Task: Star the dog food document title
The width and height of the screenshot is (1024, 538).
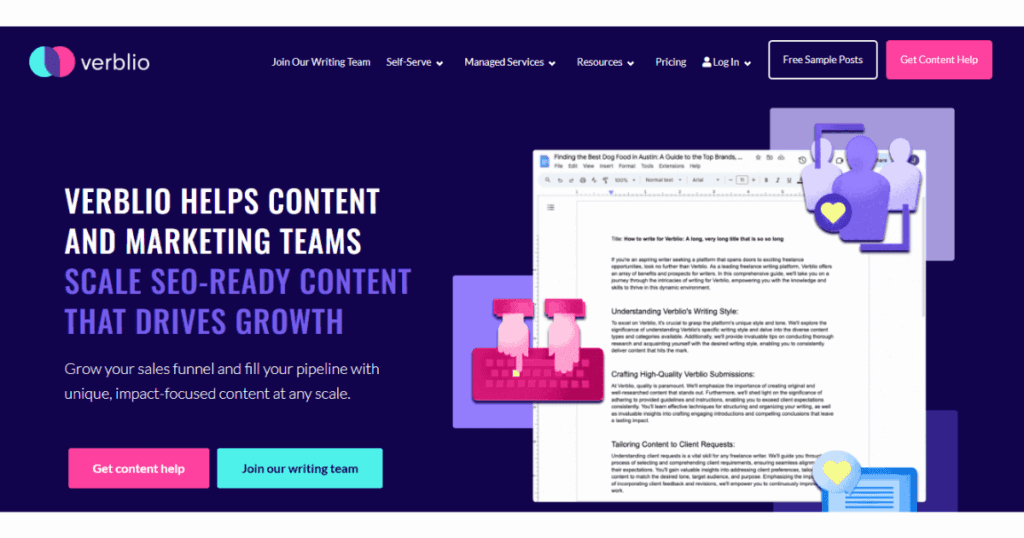Action: [x=758, y=157]
